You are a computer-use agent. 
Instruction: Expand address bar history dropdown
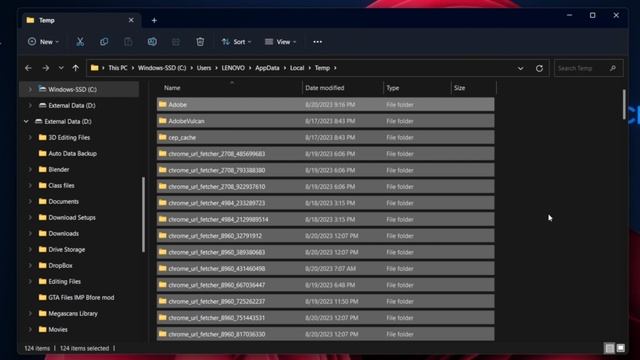pyautogui.click(x=520, y=68)
